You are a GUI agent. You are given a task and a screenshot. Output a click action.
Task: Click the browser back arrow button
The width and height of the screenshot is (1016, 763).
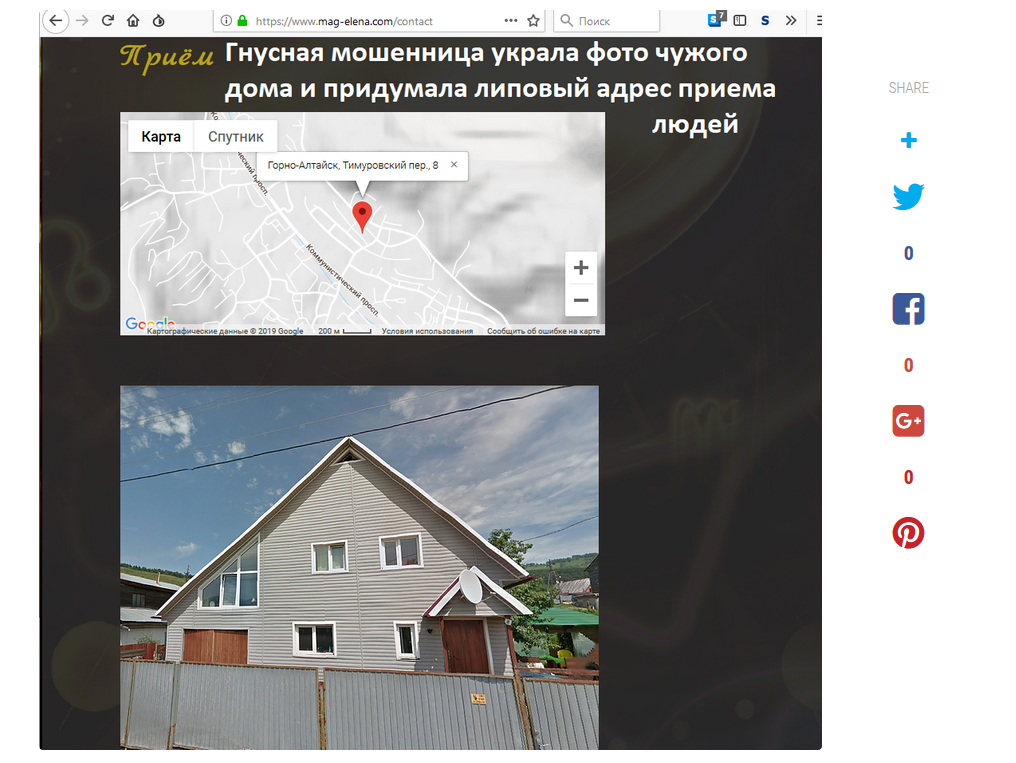tap(55, 20)
